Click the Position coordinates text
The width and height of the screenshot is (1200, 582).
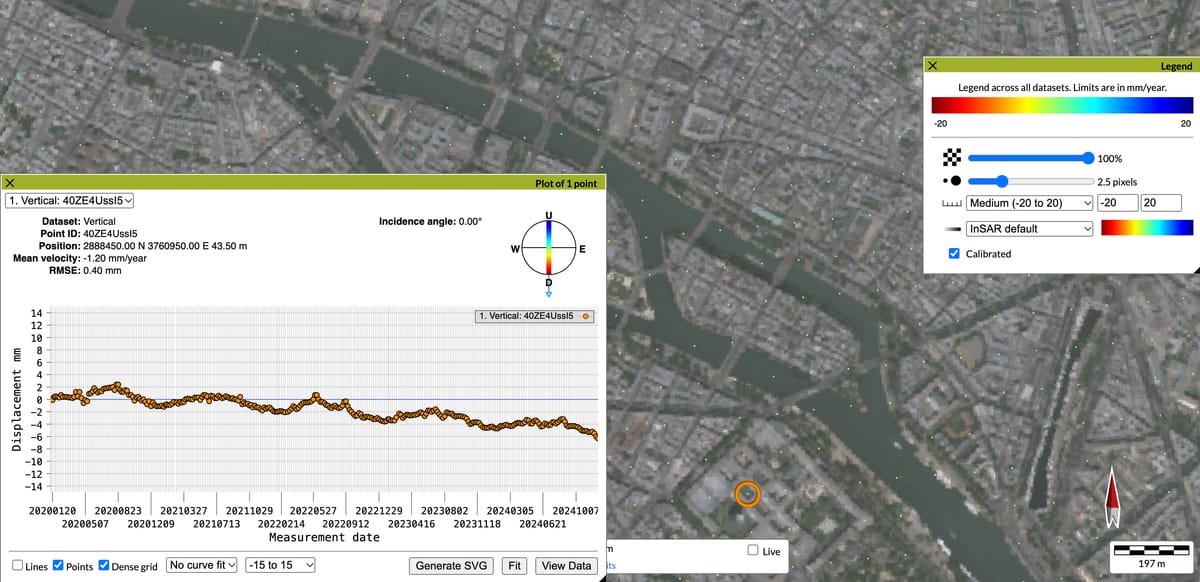[x=143, y=246]
